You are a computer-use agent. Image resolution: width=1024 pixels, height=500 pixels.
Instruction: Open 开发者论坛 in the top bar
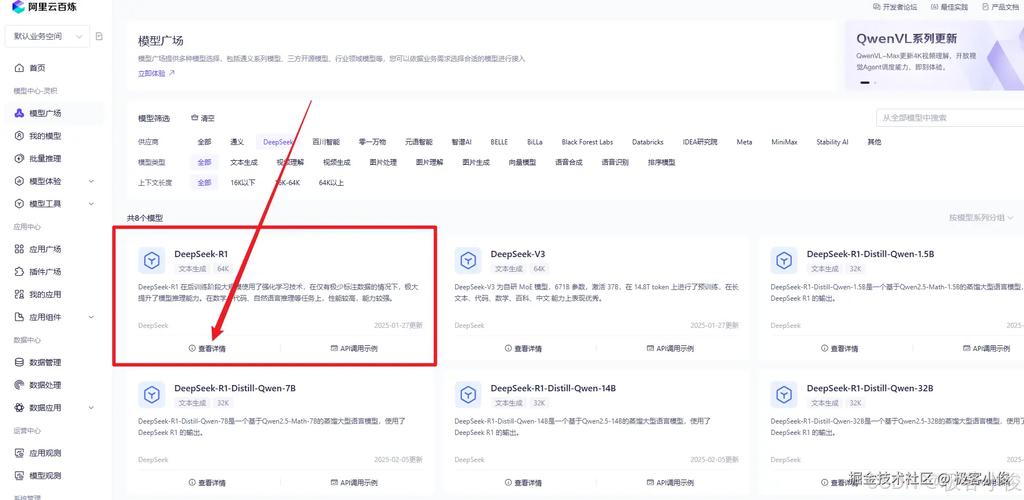(895, 7)
